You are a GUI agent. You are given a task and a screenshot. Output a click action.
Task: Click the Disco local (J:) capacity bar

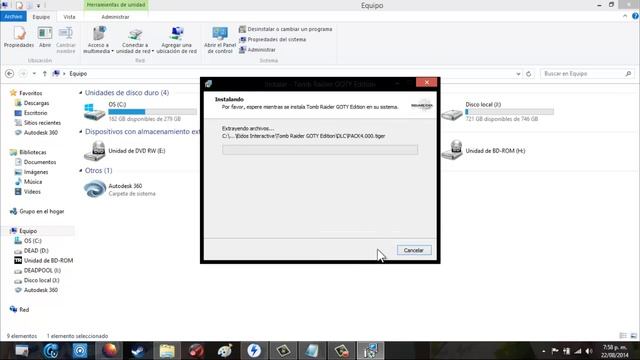[x=509, y=112]
